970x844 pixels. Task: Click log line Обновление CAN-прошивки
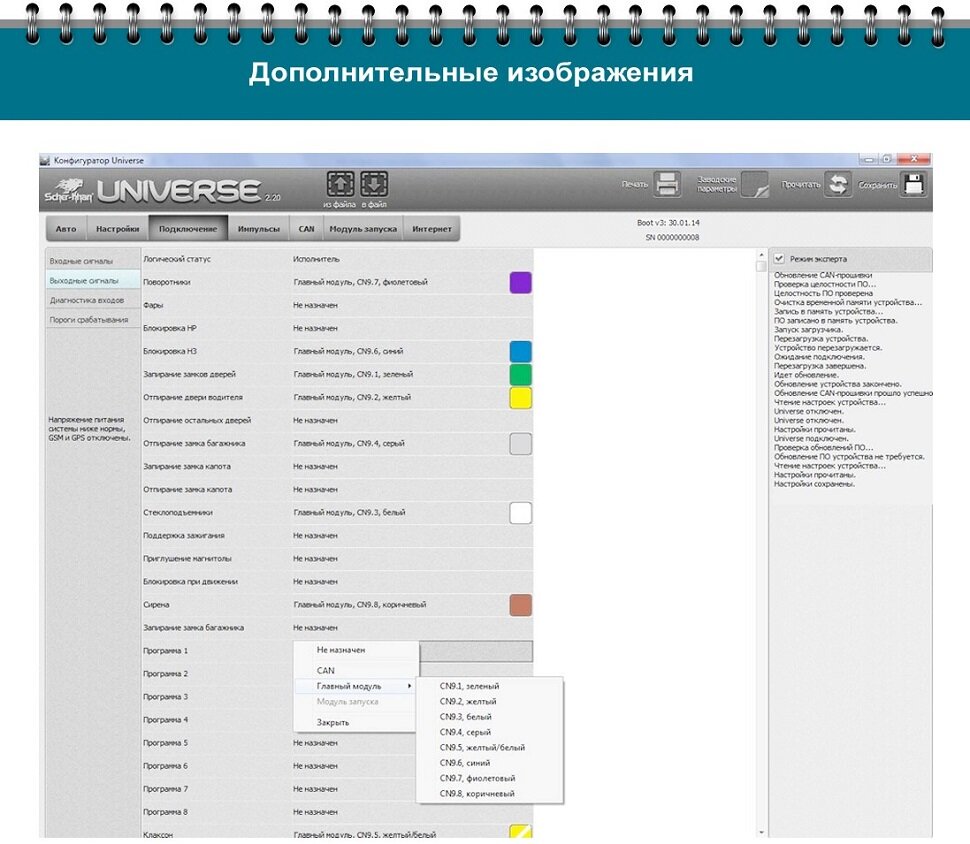[823, 275]
